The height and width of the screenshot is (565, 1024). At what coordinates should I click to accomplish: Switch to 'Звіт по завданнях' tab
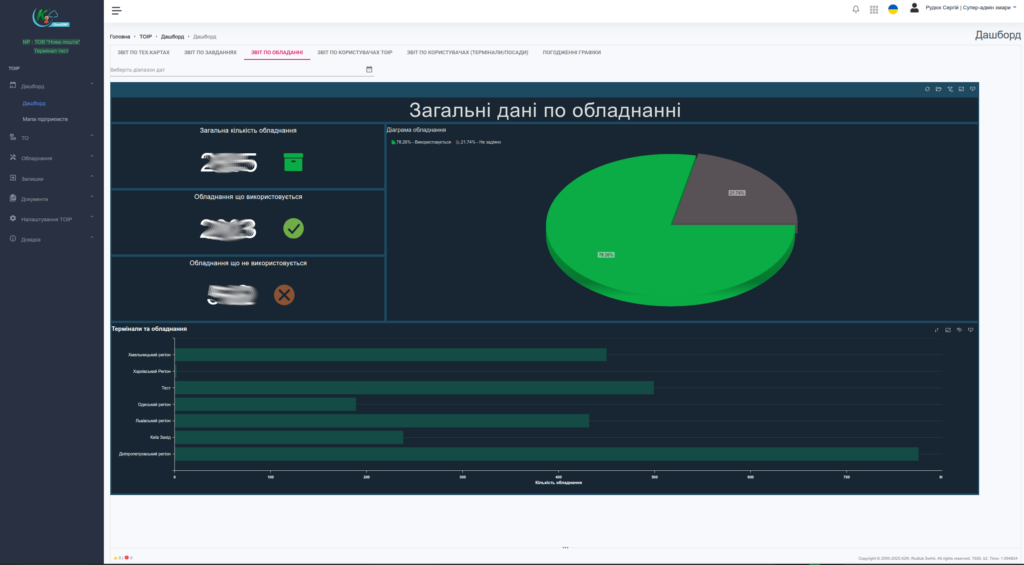(210, 52)
